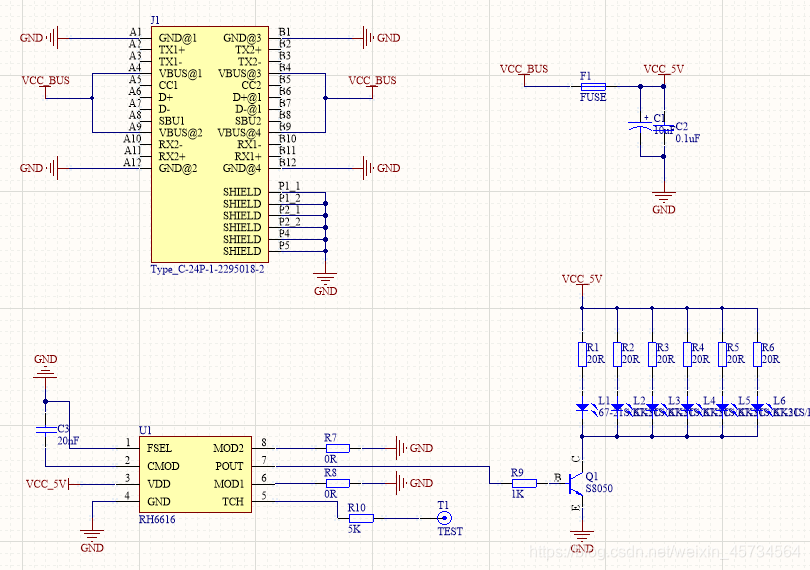
Task: Click MOD2 pin name on U1
Action: 228,448
